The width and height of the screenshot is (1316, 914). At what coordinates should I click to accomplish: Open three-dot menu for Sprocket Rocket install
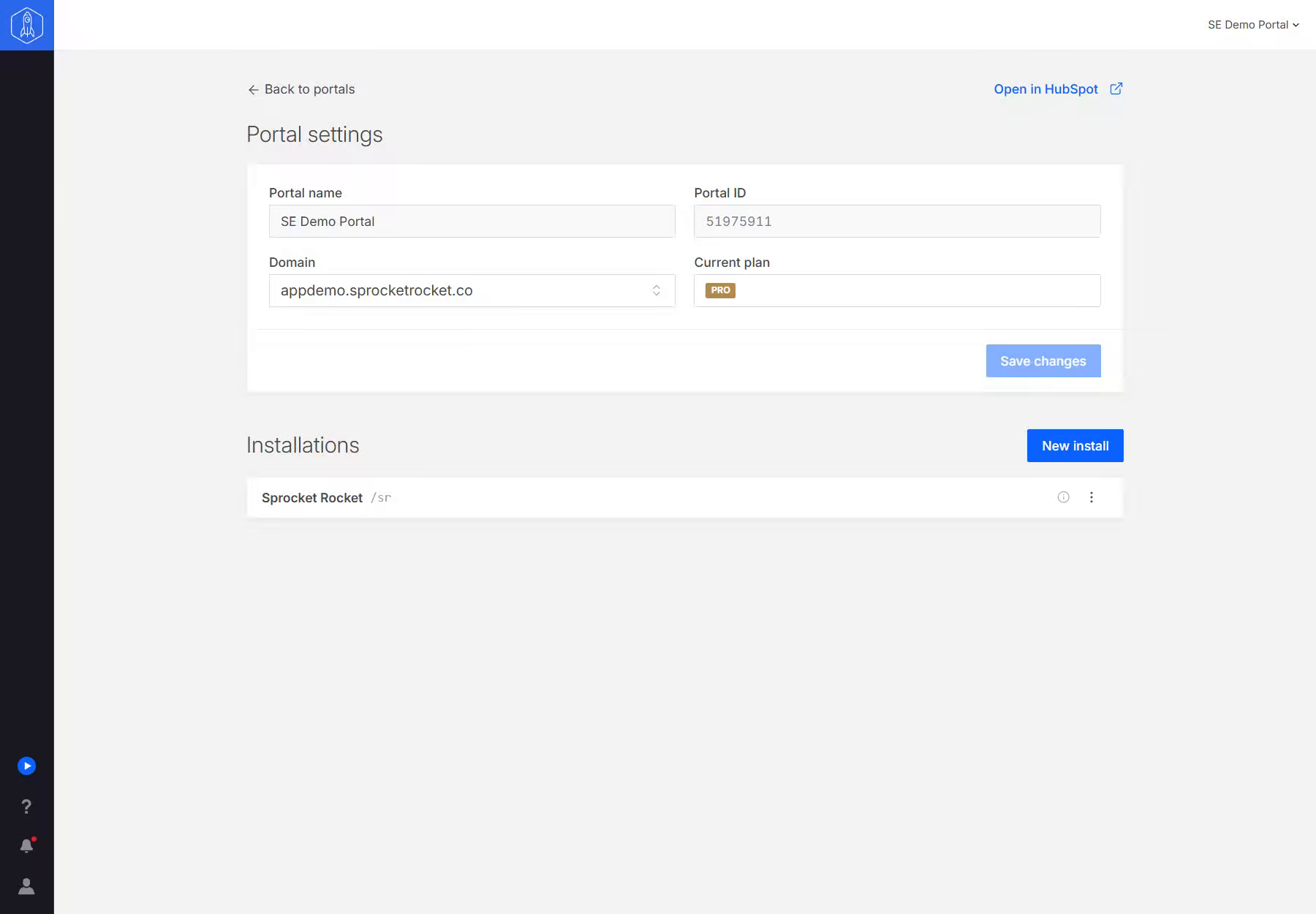(1091, 497)
